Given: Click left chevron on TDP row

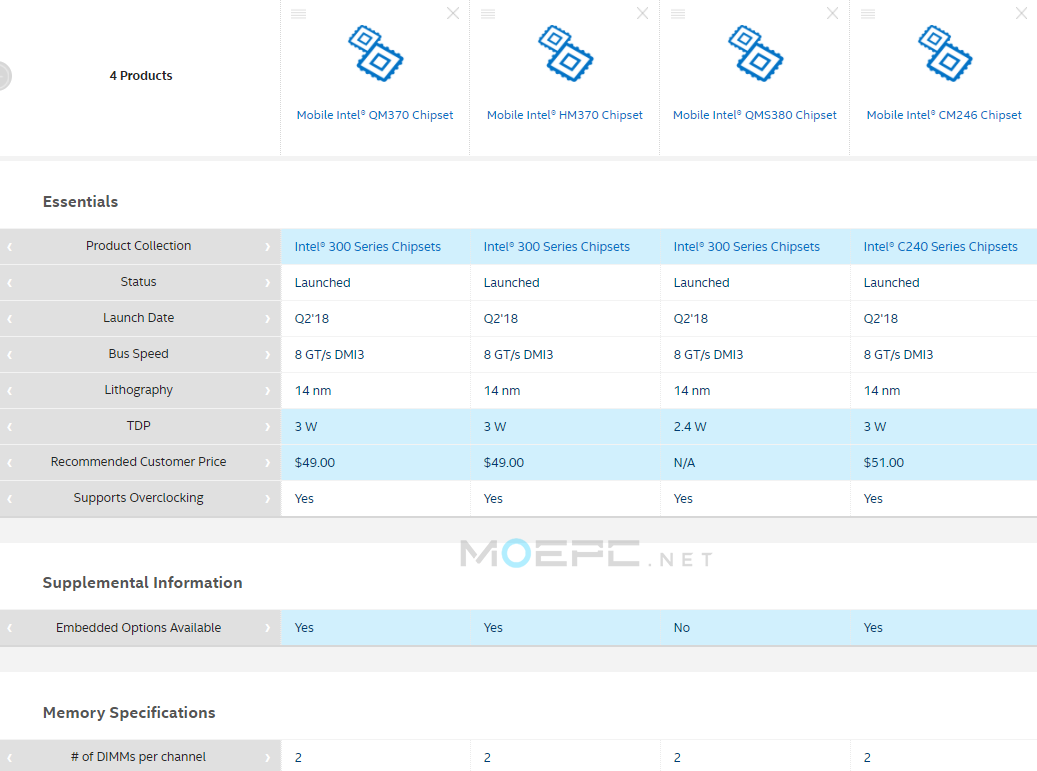Looking at the screenshot, I should pos(10,426).
